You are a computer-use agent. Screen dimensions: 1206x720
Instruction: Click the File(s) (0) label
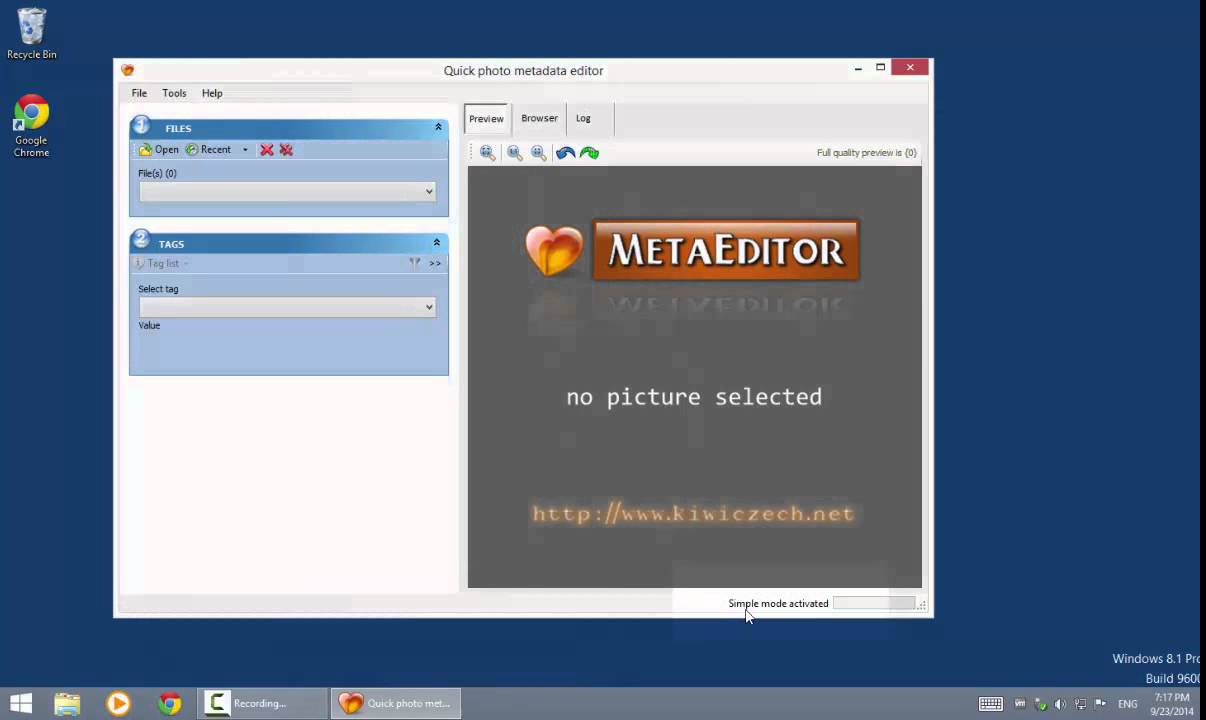coord(157,173)
